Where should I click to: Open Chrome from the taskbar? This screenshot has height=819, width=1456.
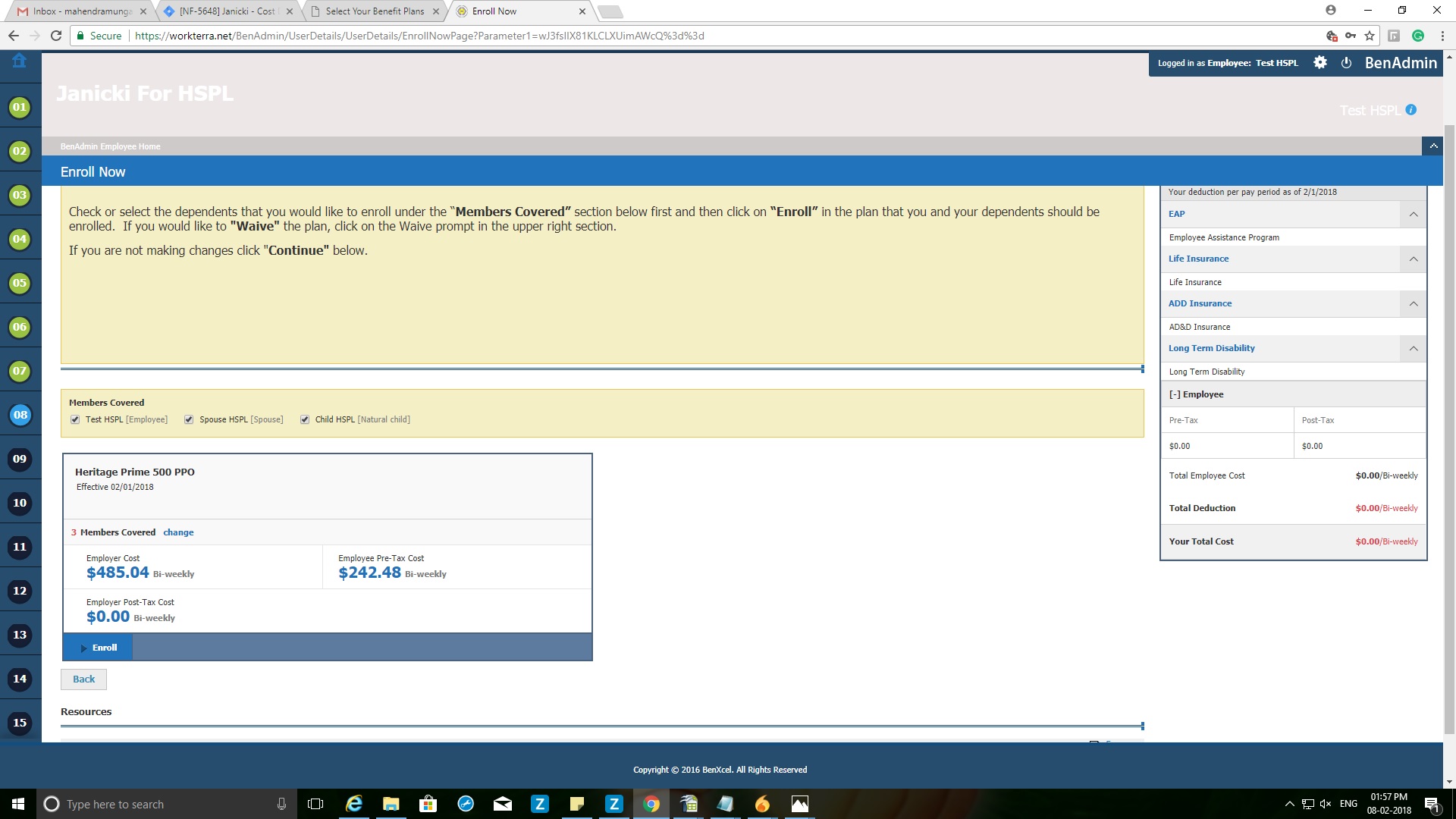651,804
